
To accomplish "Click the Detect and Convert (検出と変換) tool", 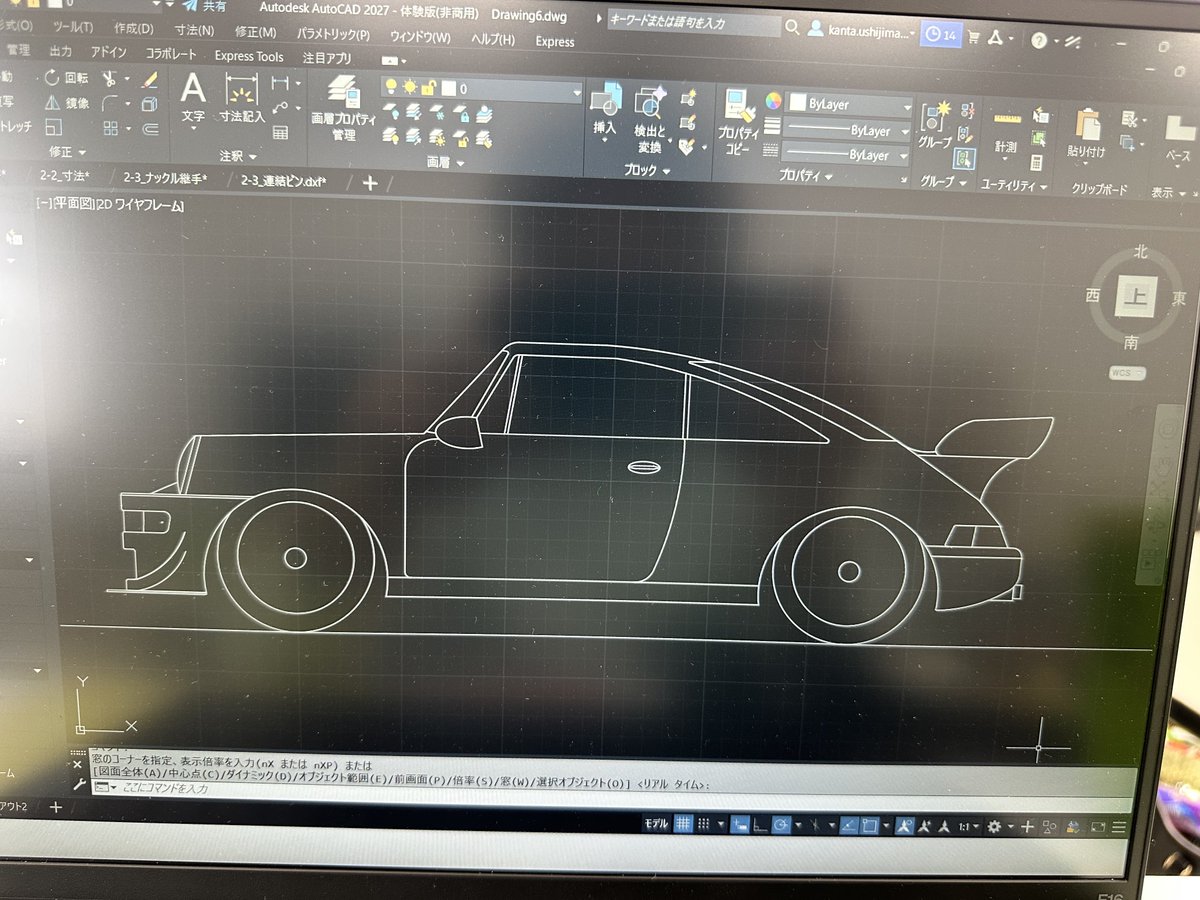I will click(650, 118).
